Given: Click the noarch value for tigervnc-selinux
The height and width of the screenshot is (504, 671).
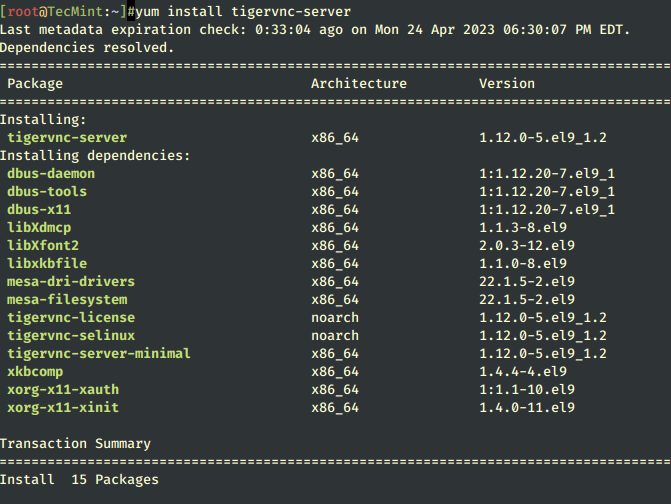Looking at the screenshot, I should pos(335,335).
